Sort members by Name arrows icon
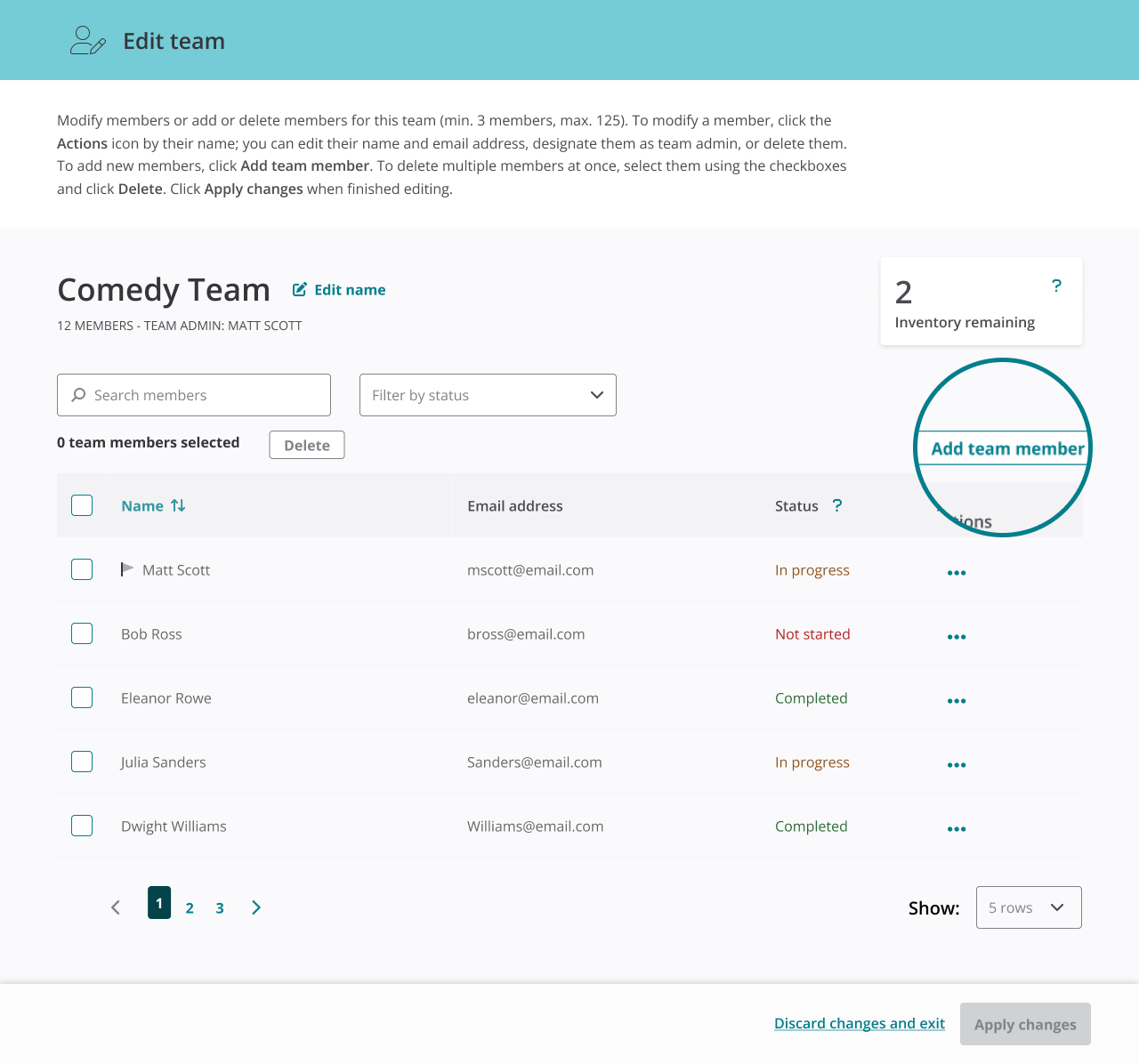This screenshot has height=1064, width=1139. 178,505
